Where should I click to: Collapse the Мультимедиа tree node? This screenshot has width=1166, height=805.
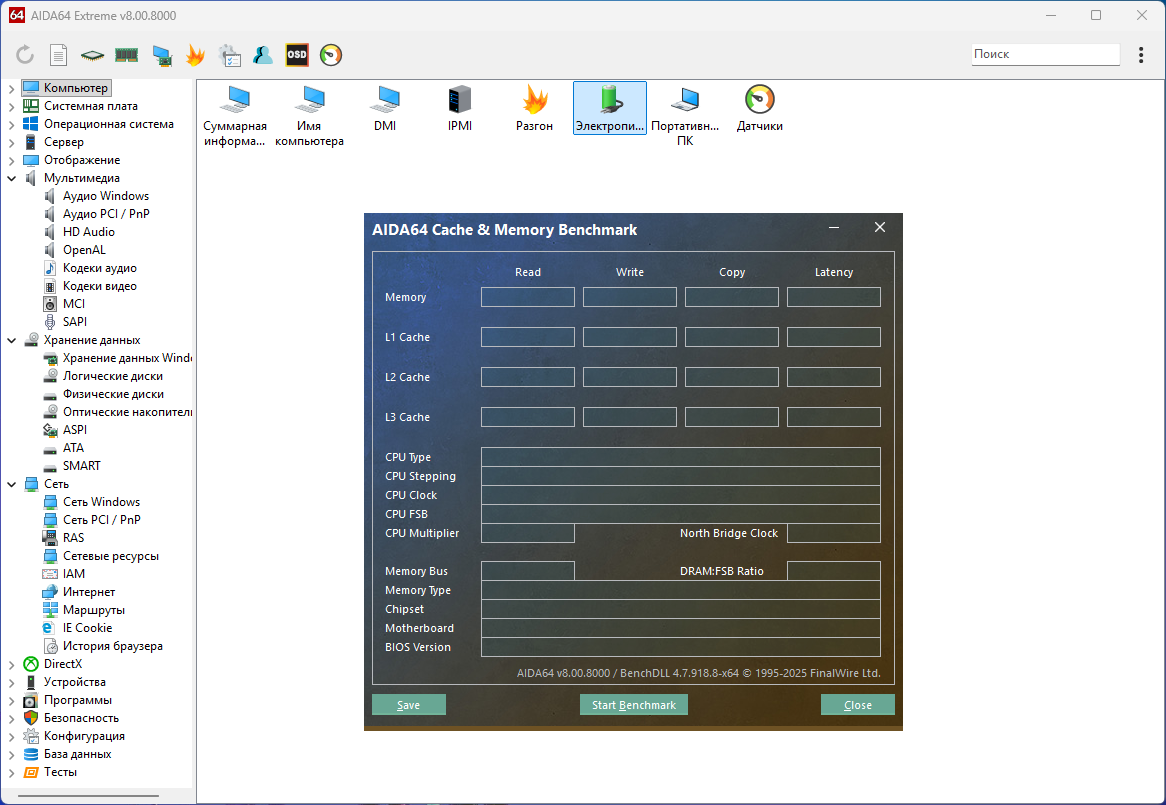(x=11, y=178)
